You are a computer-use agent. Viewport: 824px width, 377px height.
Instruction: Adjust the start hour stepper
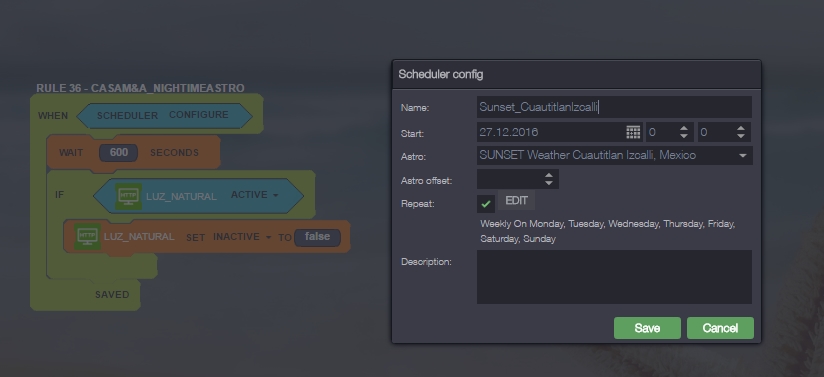684,132
